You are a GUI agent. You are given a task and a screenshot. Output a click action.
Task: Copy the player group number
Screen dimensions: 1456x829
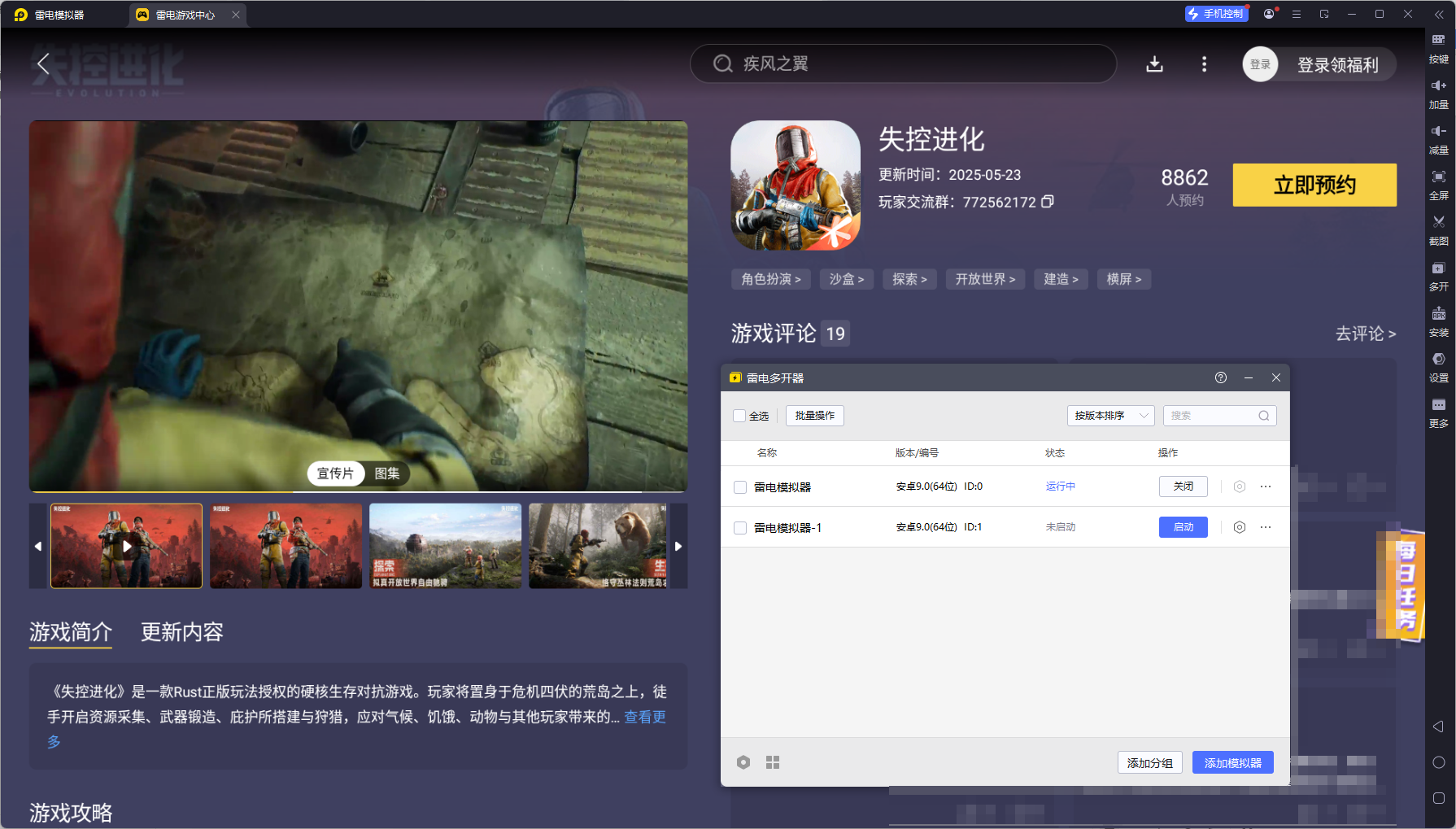[x=1048, y=202]
